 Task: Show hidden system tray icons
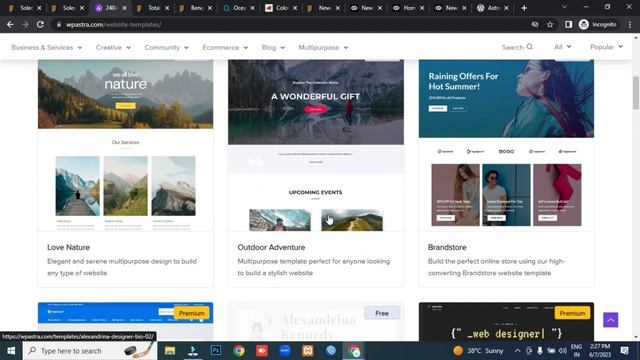[x=517, y=351]
